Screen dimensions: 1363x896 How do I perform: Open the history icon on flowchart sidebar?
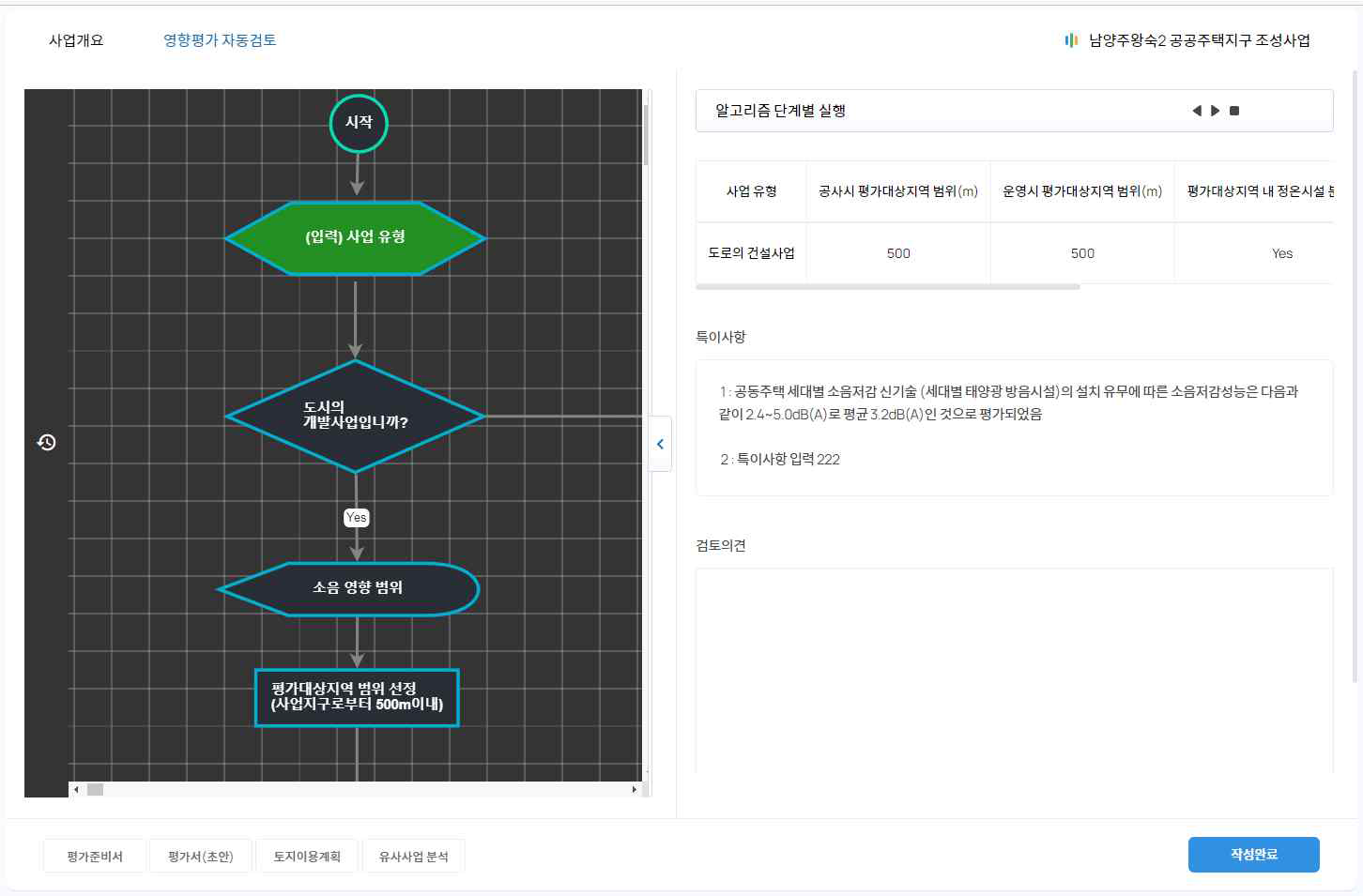pyautogui.click(x=46, y=442)
